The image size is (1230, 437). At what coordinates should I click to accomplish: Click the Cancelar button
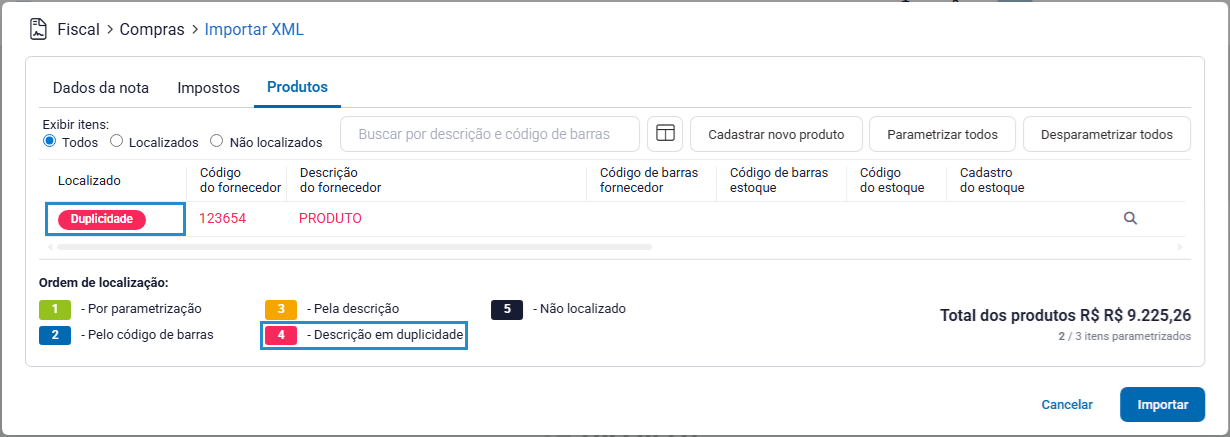[1067, 405]
